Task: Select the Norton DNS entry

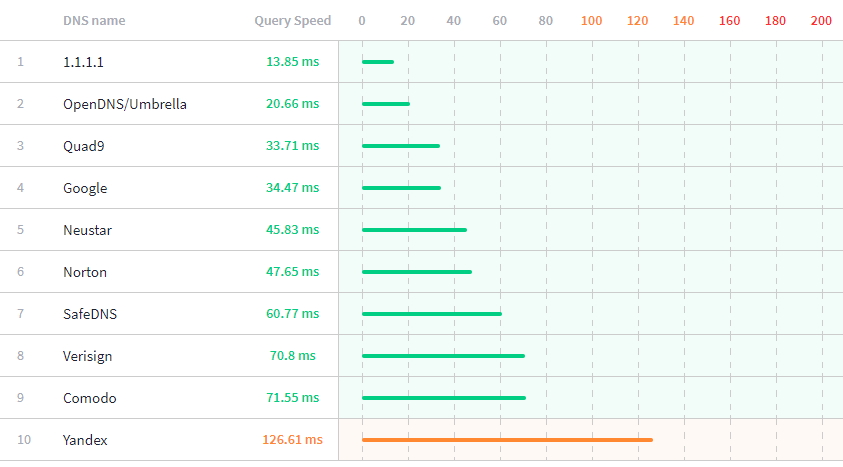Action: point(85,272)
